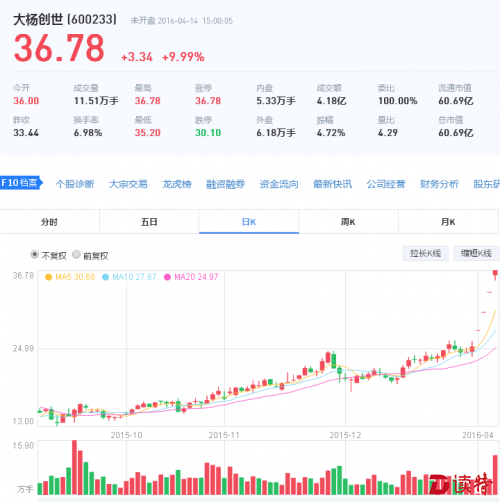
Task: Open 龙虎榜 link
Action: point(177,184)
